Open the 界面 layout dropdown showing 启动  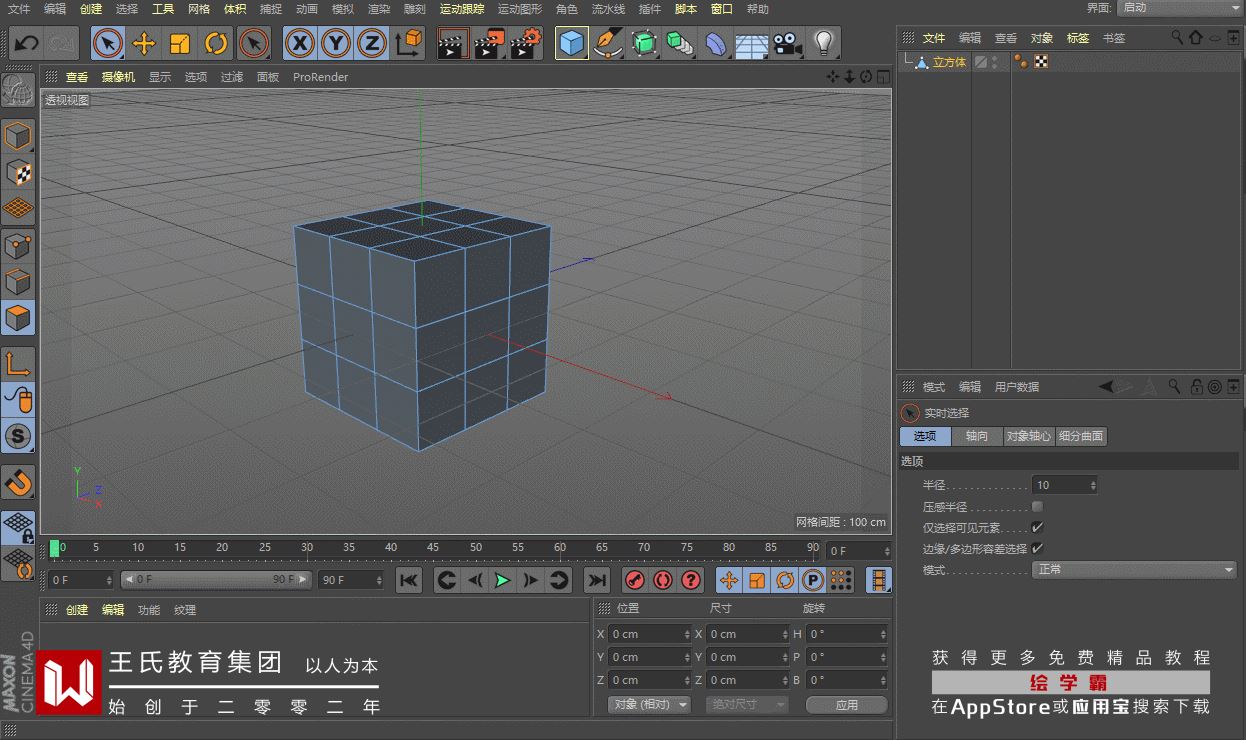(x=1178, y=8)
